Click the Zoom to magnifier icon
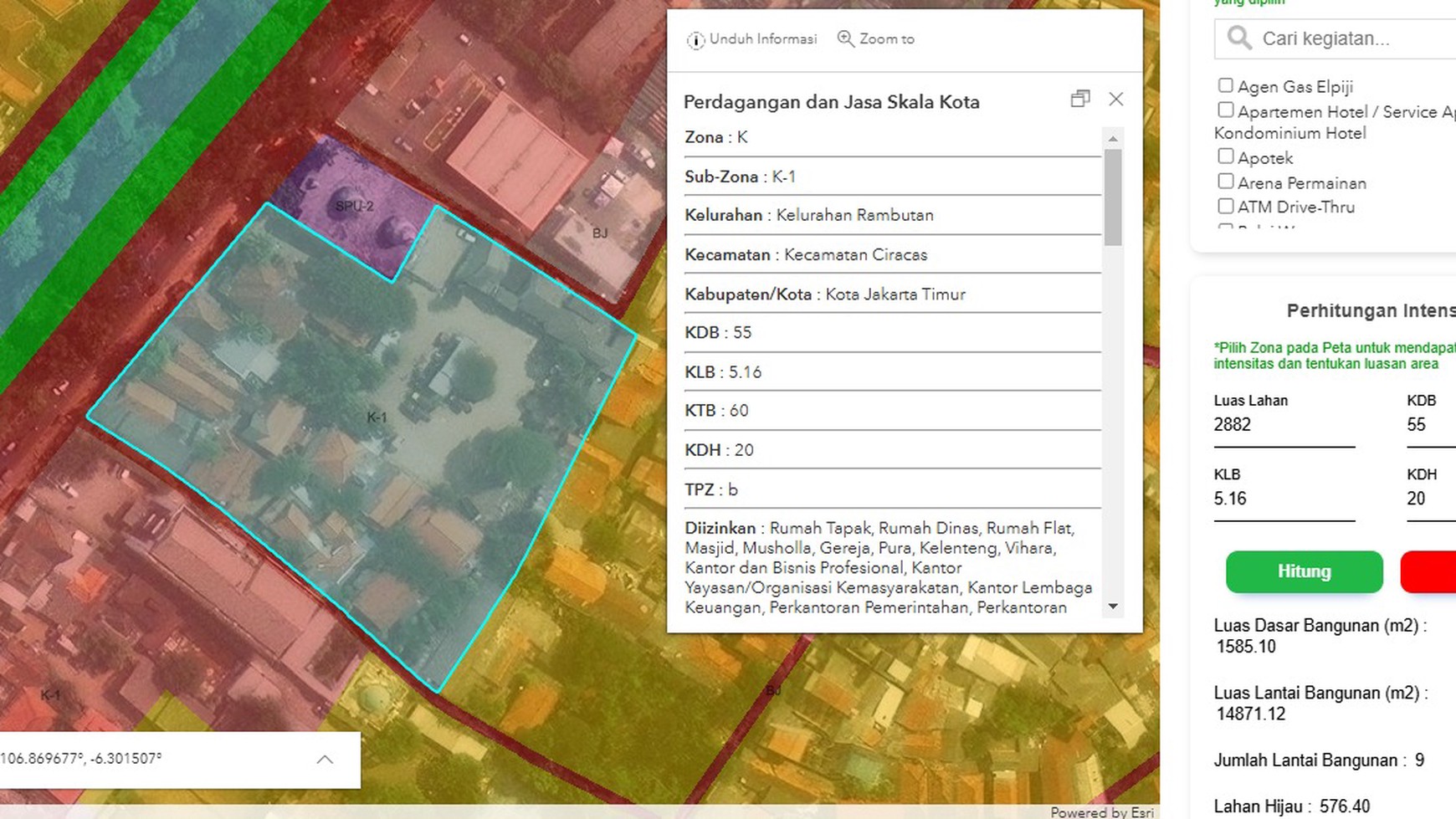 point(846,39)
